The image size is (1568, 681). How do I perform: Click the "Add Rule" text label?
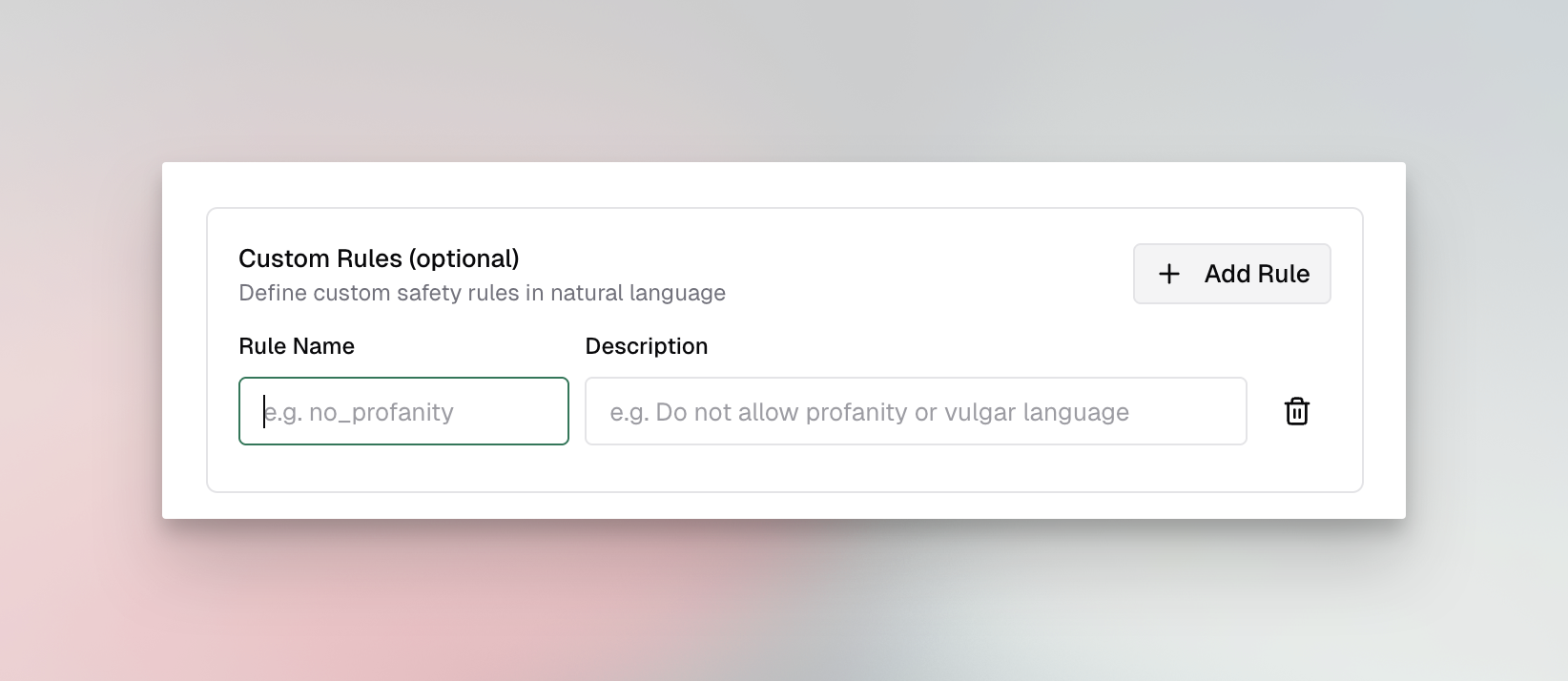click(1257, 274)
